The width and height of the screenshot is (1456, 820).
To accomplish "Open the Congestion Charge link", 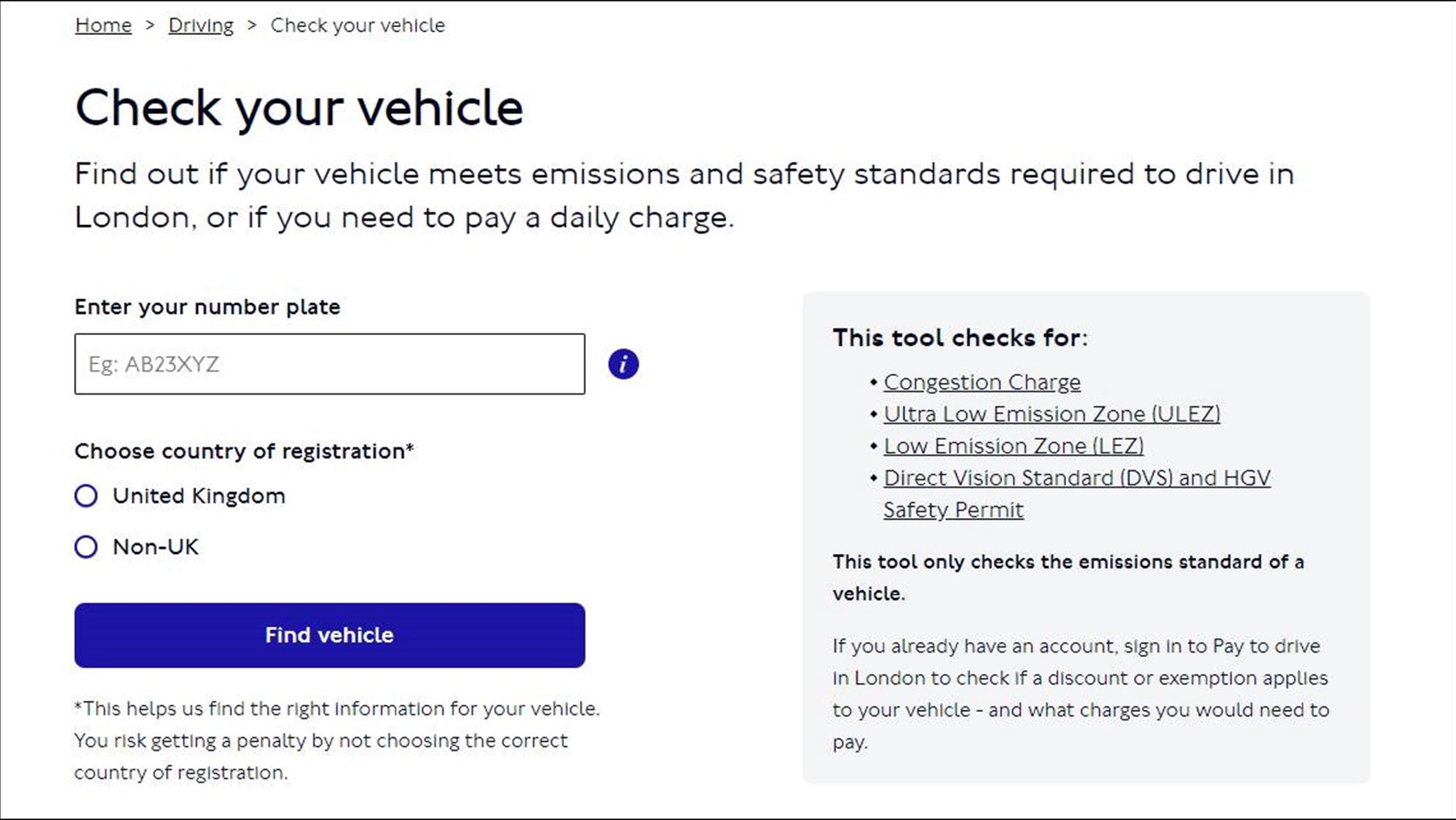I will (x=982, y=381).
